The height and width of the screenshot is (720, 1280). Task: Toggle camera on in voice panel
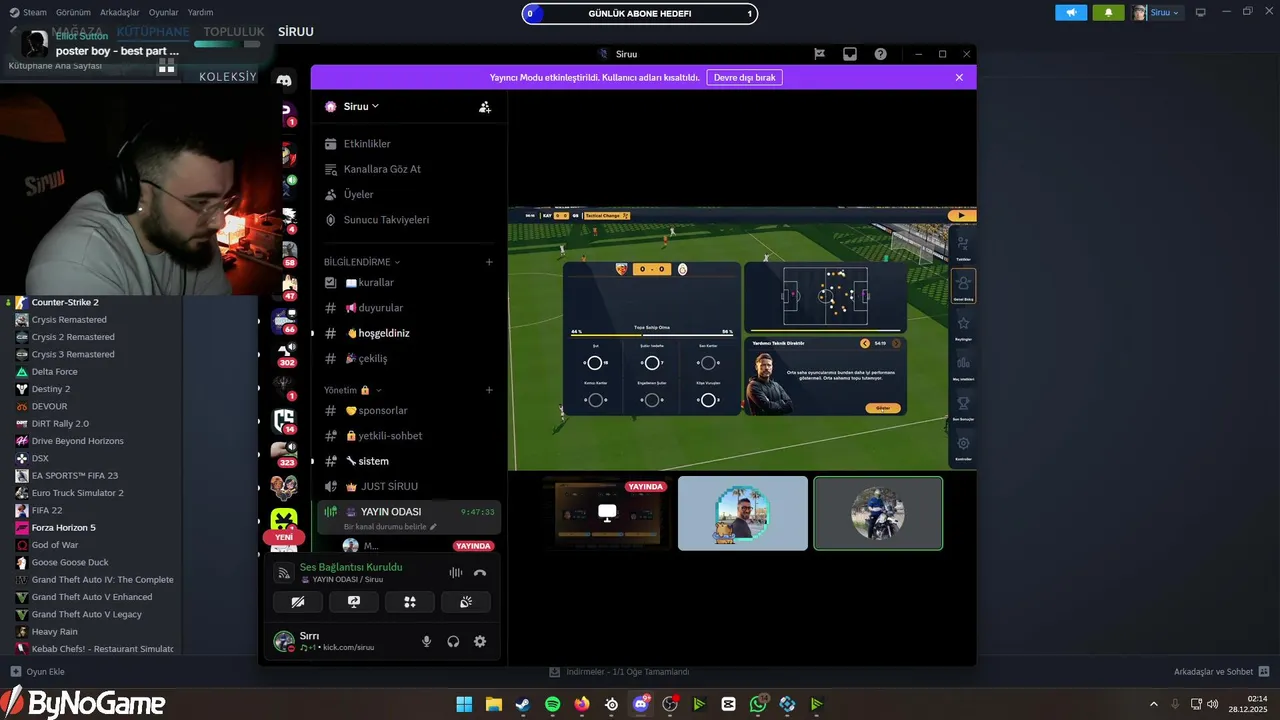(298, 602)
